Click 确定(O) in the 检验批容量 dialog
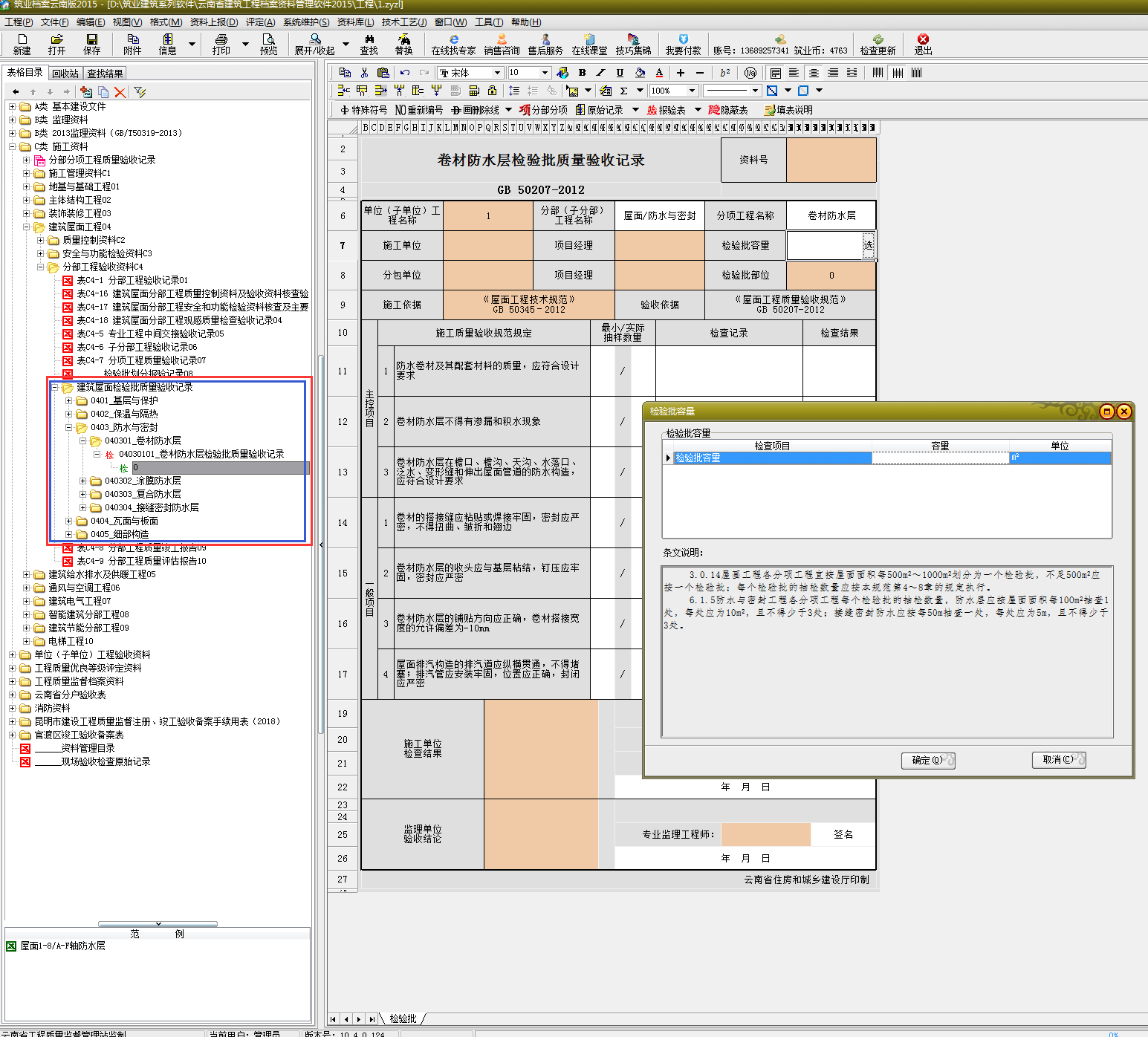1148x1037 pixels. click(928, 760)
